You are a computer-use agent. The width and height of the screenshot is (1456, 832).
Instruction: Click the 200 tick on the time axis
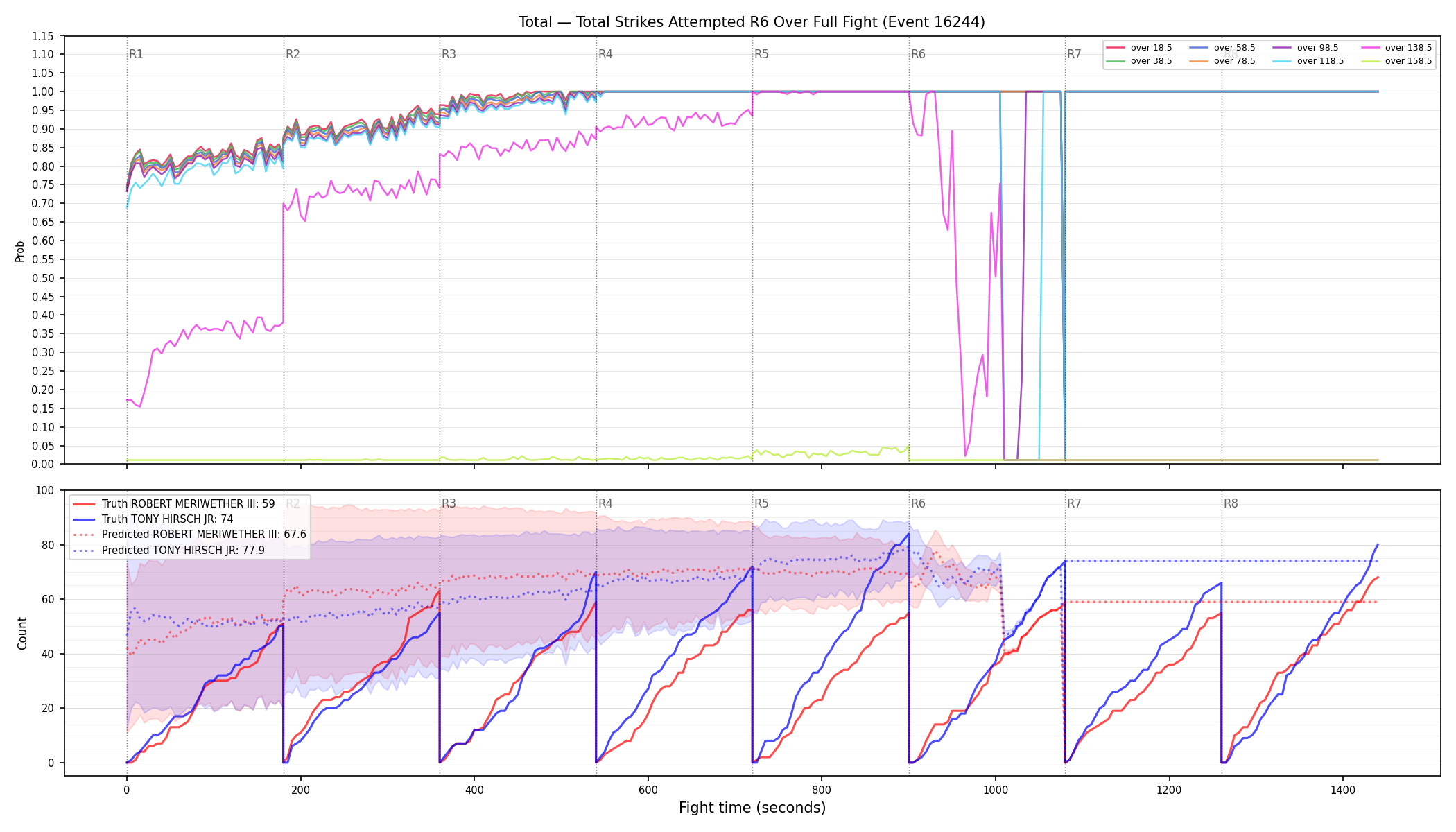[x=300, y=789]
